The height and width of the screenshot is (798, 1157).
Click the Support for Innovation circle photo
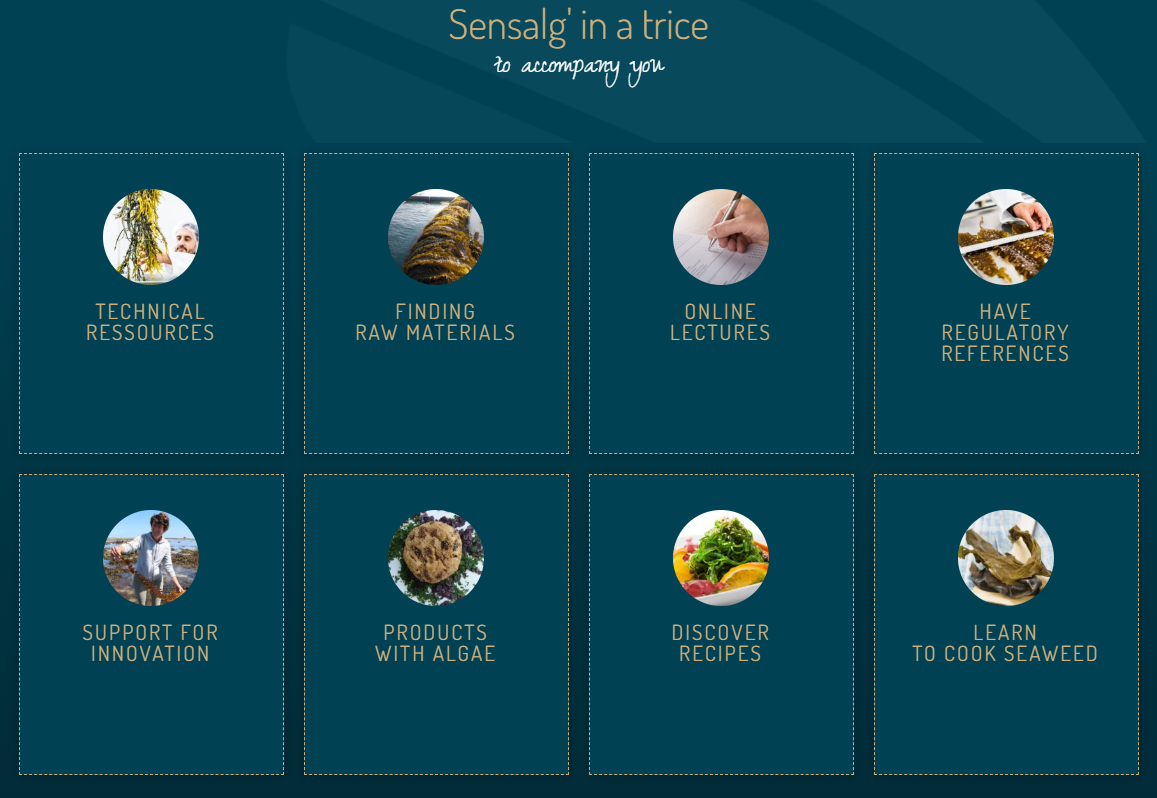(151, 558)
